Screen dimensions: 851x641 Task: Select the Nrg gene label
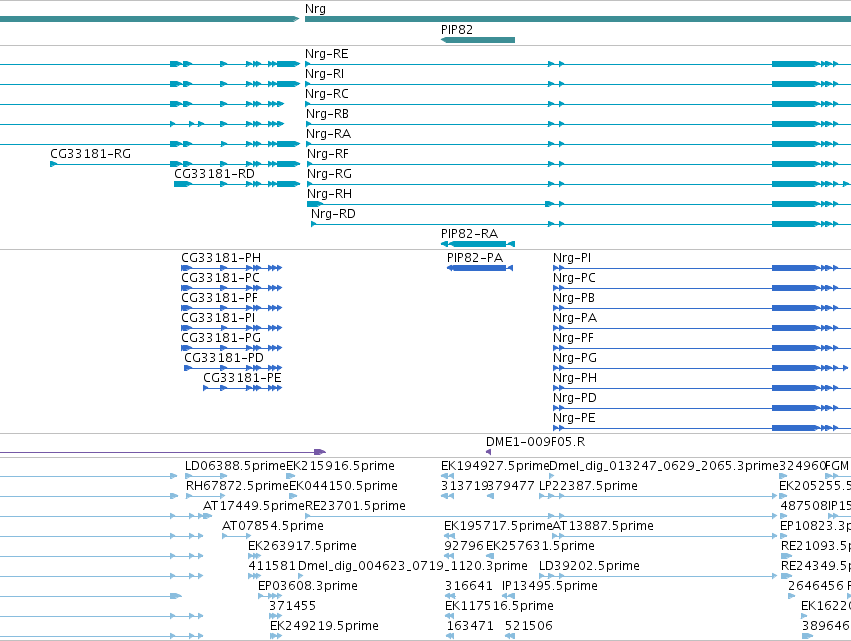[315, 9]
